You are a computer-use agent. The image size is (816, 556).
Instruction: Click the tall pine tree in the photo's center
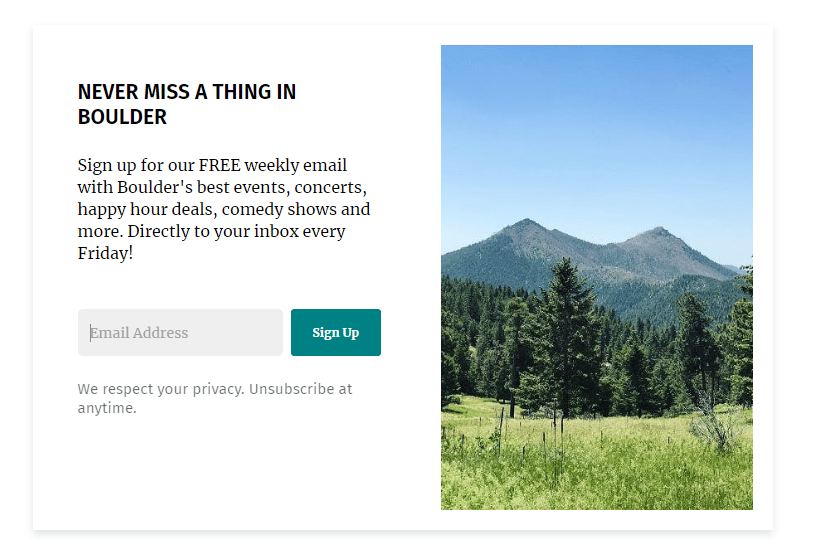tap(566, 340)
